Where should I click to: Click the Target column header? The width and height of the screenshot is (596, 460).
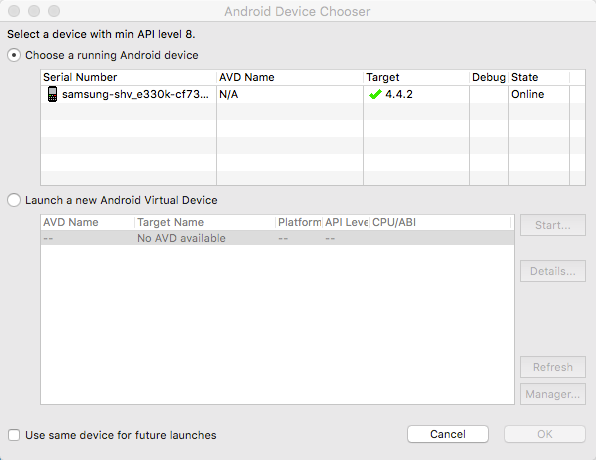417,77
